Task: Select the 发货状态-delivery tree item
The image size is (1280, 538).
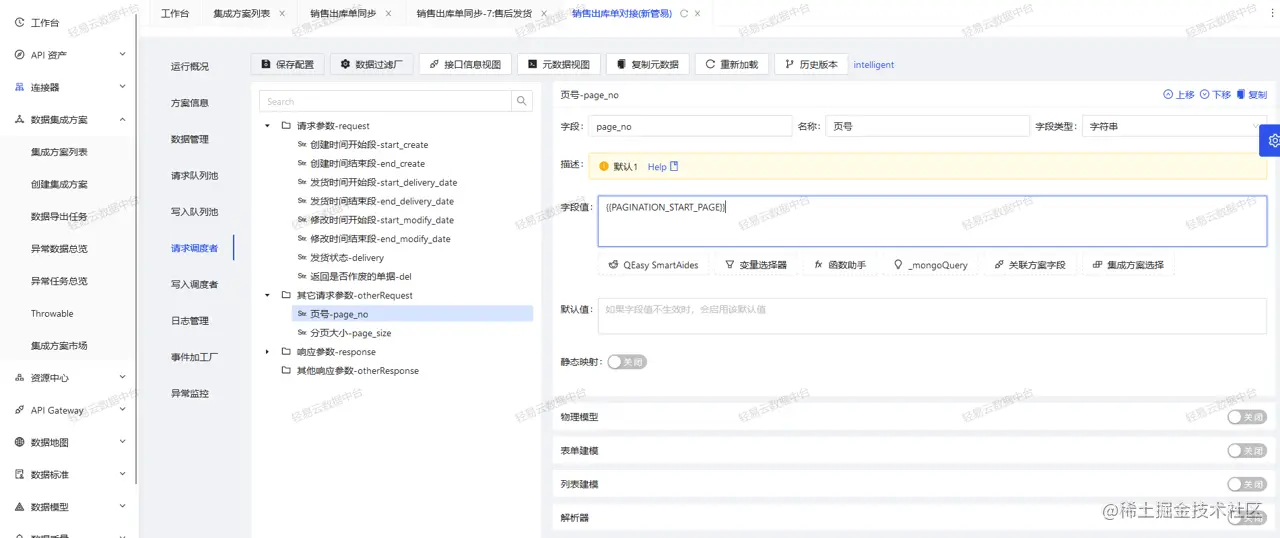Action: pyautogui.click(x=347, y=258)
